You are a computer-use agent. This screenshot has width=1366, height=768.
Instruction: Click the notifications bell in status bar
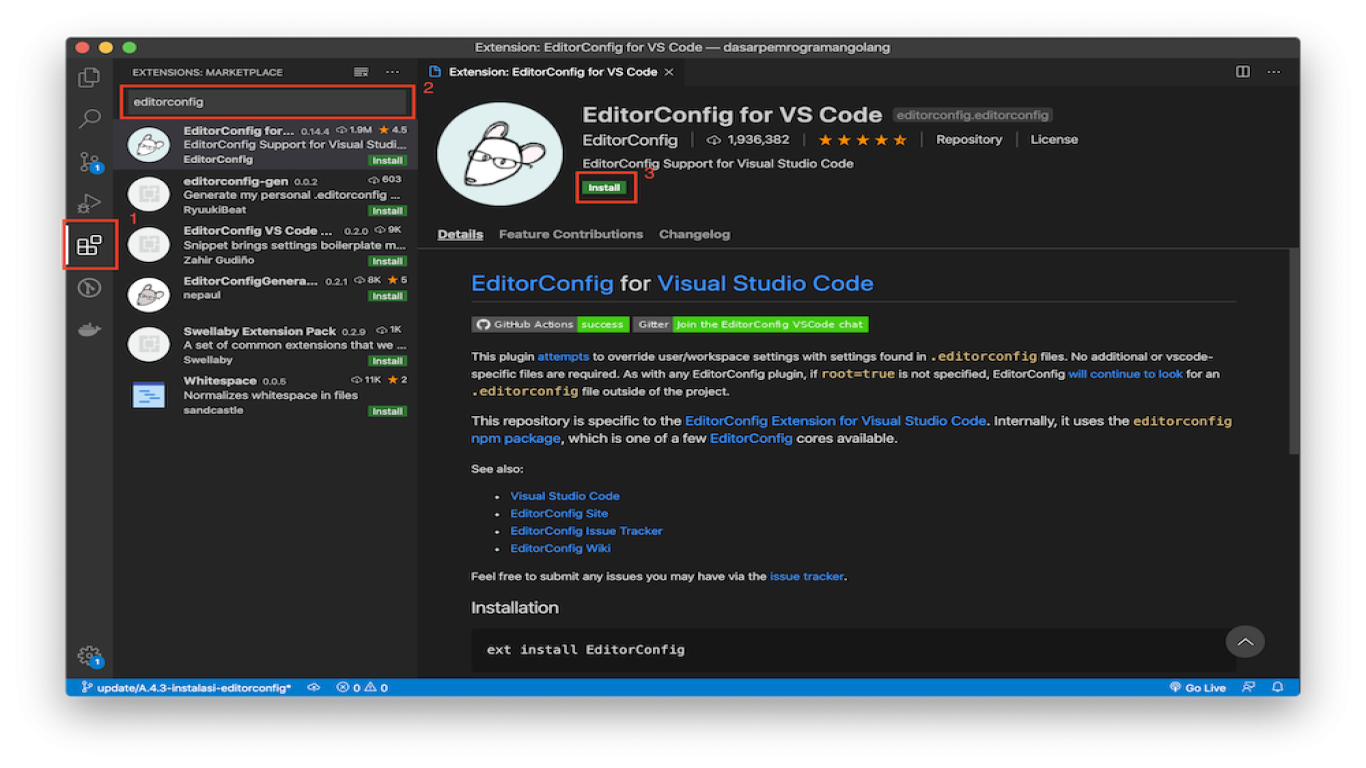click(x=1278, y=687)
